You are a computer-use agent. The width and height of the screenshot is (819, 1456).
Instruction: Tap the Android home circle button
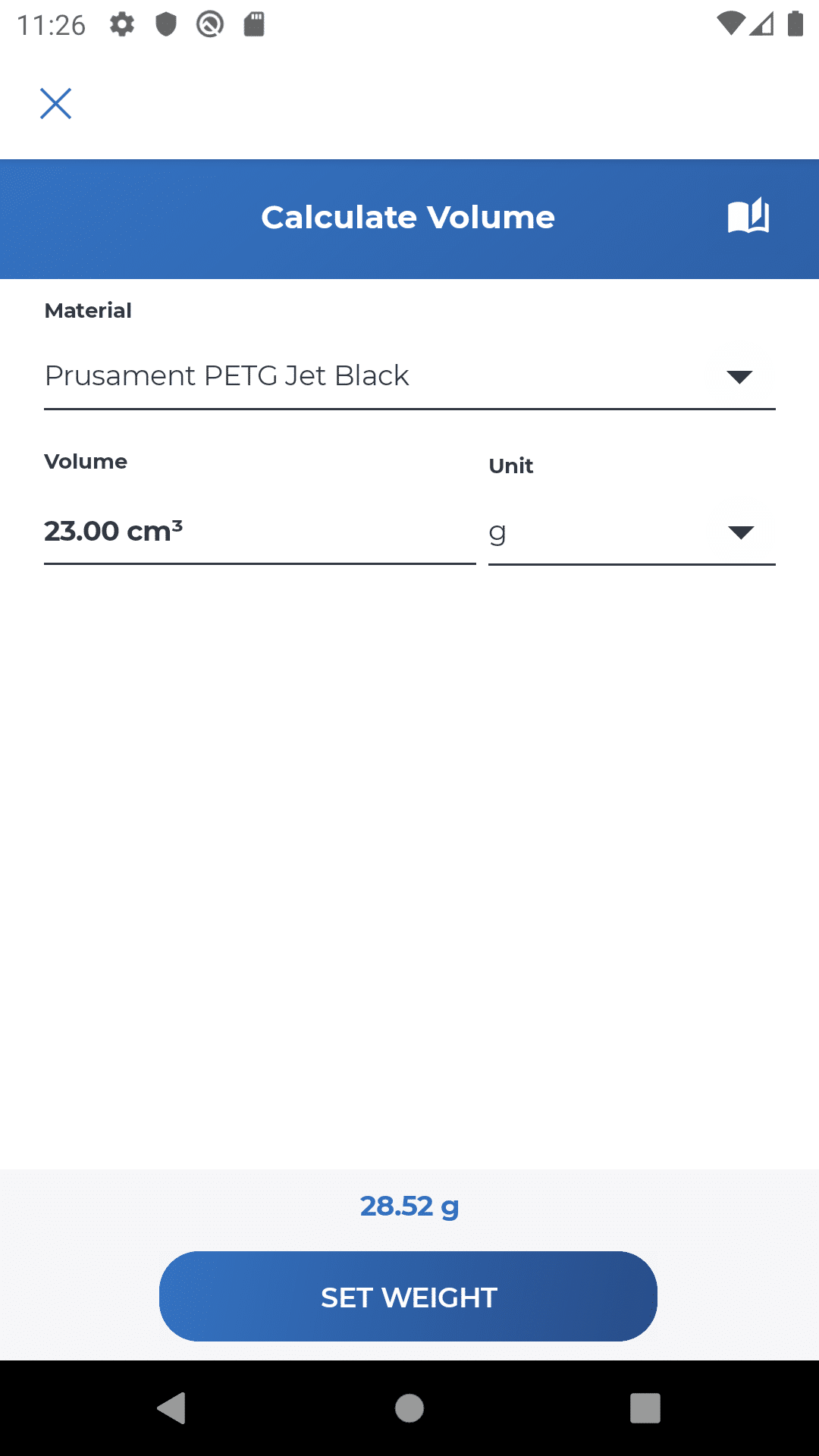point(409,1408)
